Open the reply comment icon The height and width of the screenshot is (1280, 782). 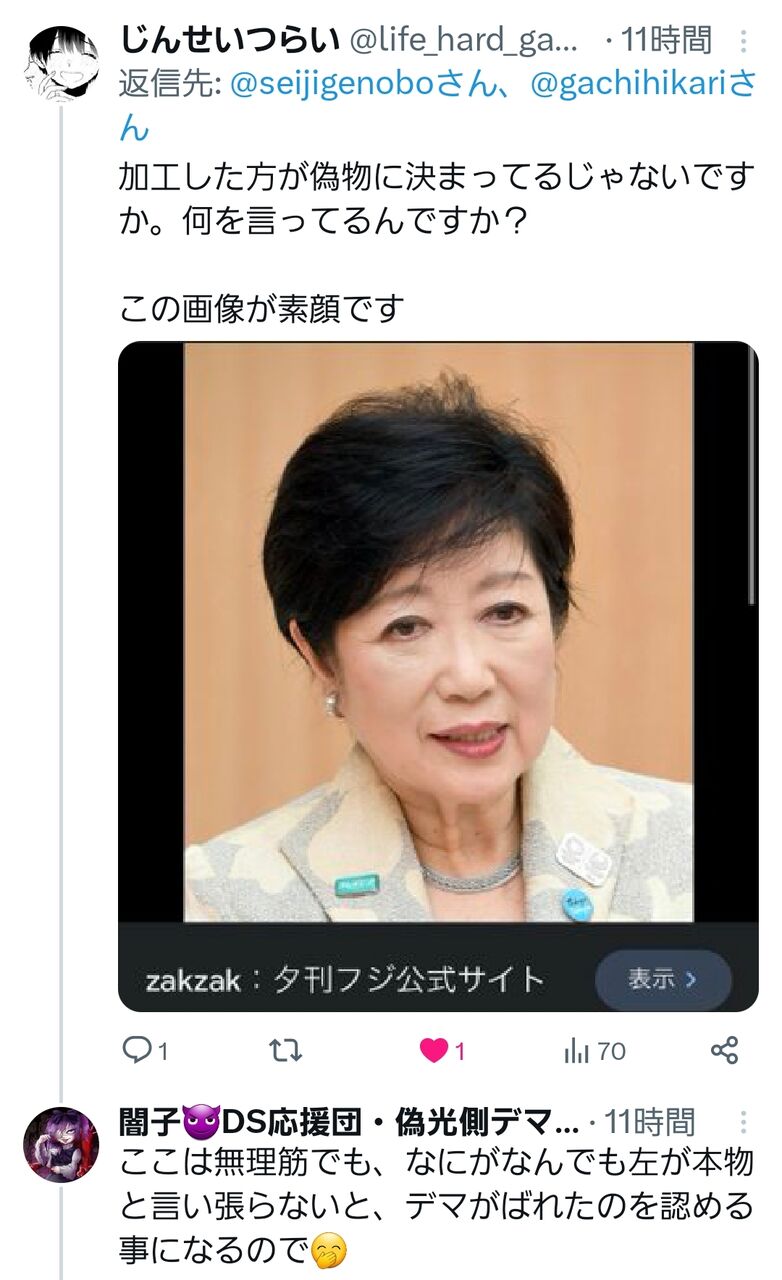coord(135,1050)
